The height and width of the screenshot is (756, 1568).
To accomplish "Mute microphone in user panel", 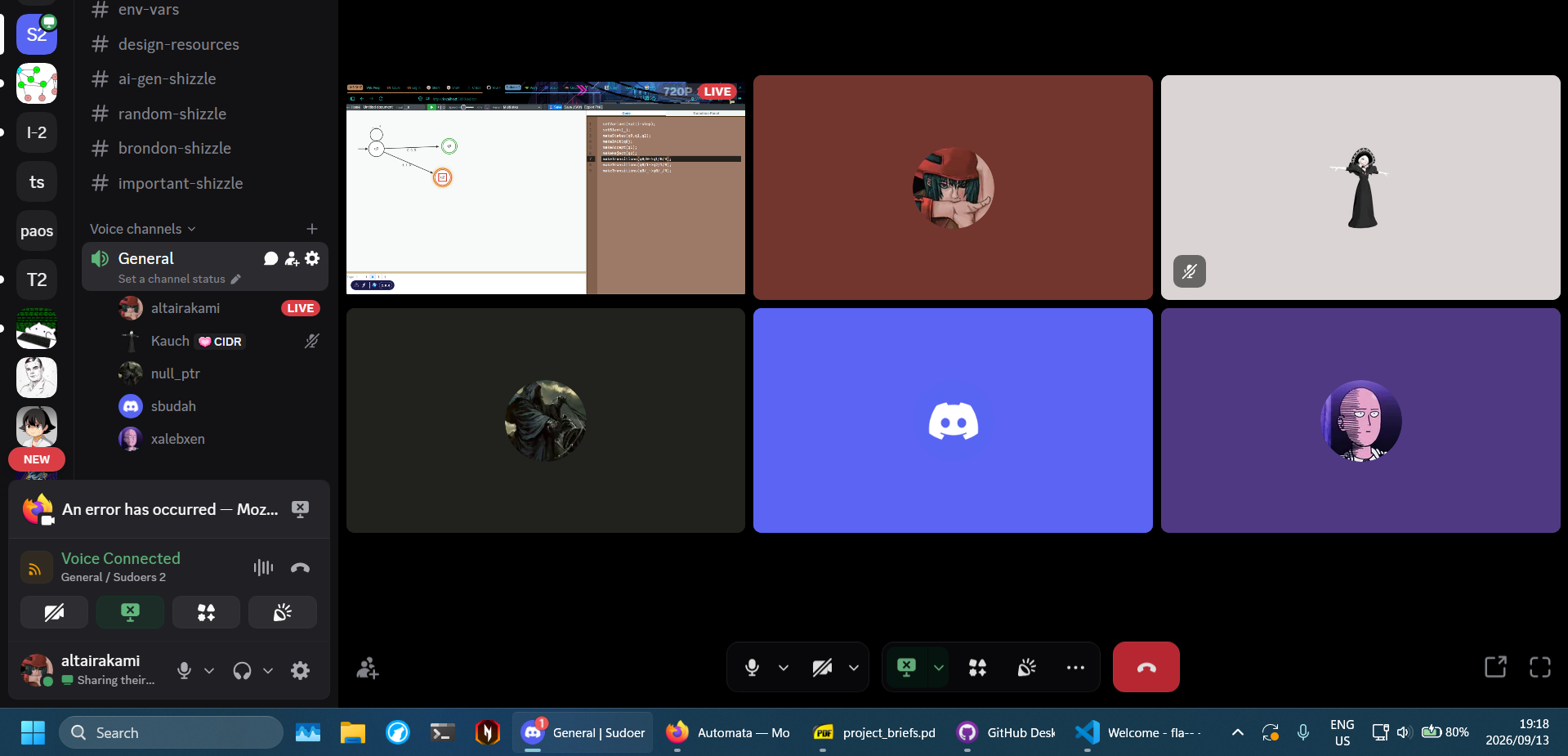I will (x=184, y=670).
